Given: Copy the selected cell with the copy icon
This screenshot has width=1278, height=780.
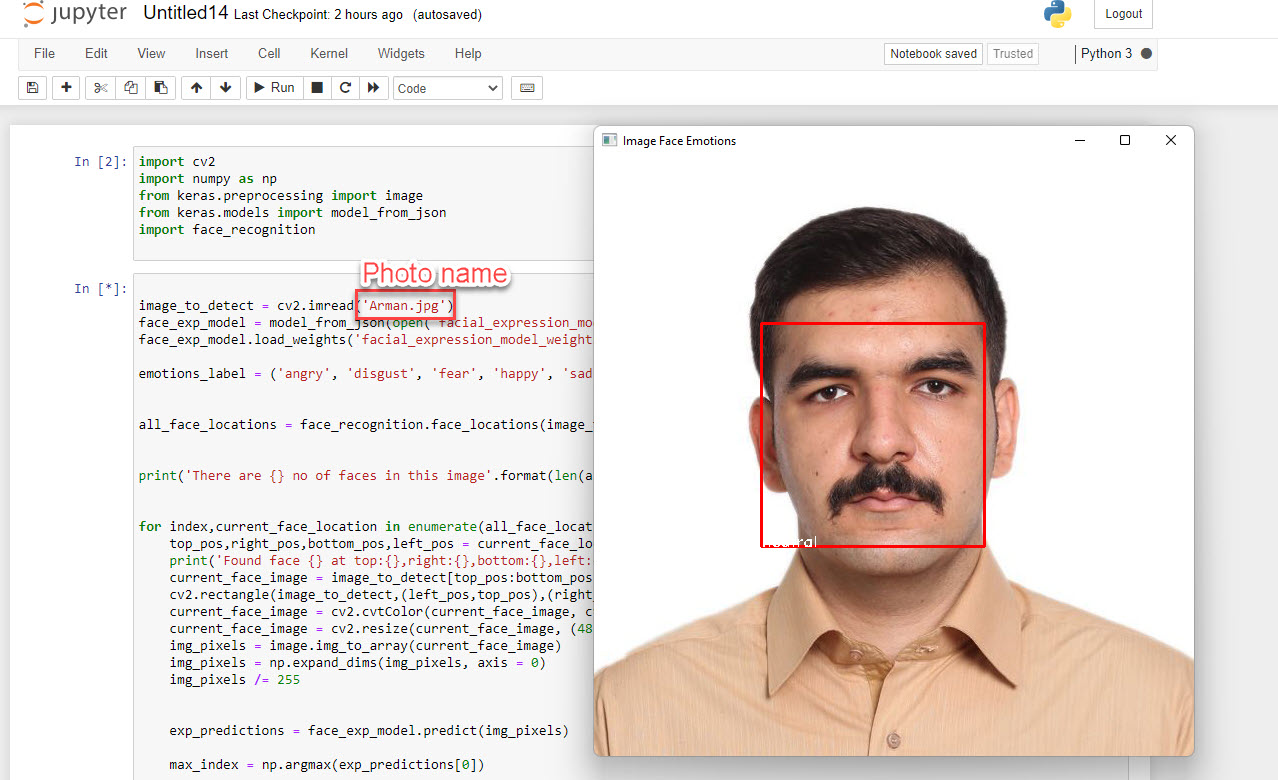Looking at the screenshot, I should pos(130,87).
